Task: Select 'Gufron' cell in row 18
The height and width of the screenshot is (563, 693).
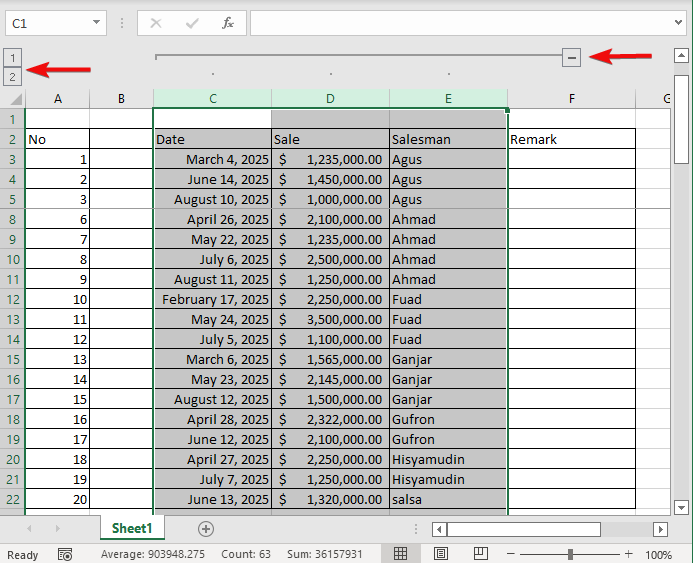Action: click(448, 419)
